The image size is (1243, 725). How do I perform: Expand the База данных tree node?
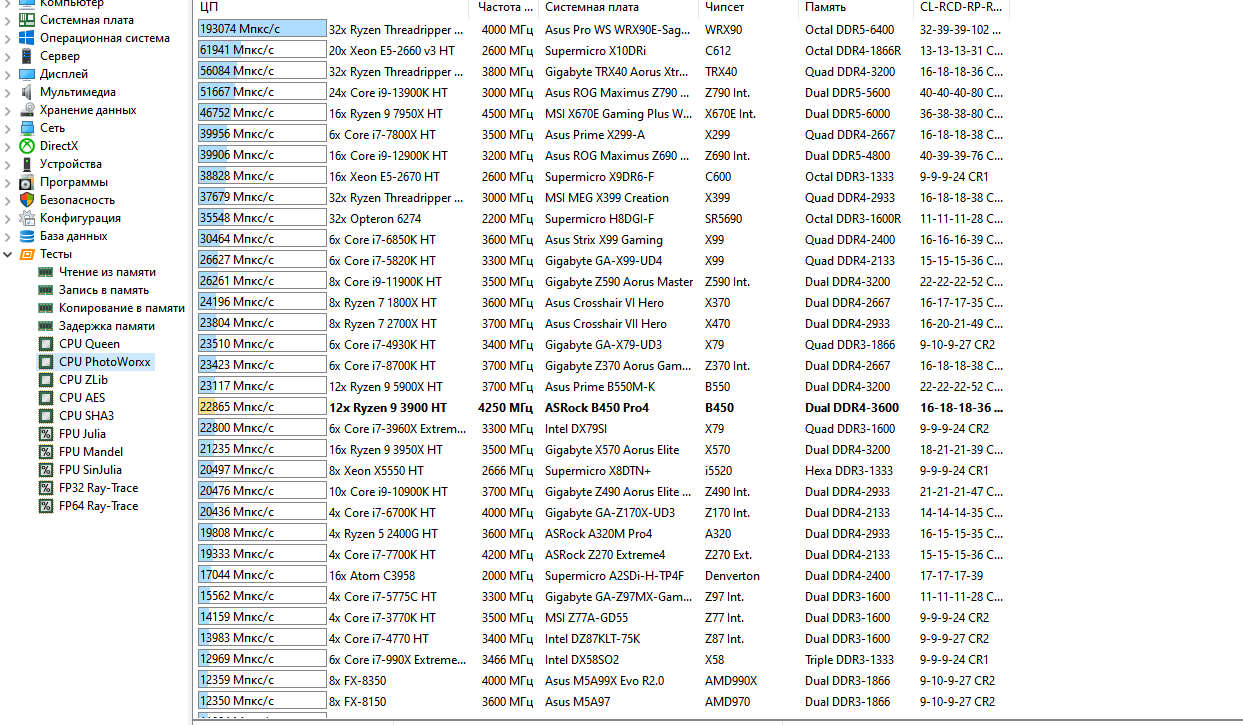8,236
